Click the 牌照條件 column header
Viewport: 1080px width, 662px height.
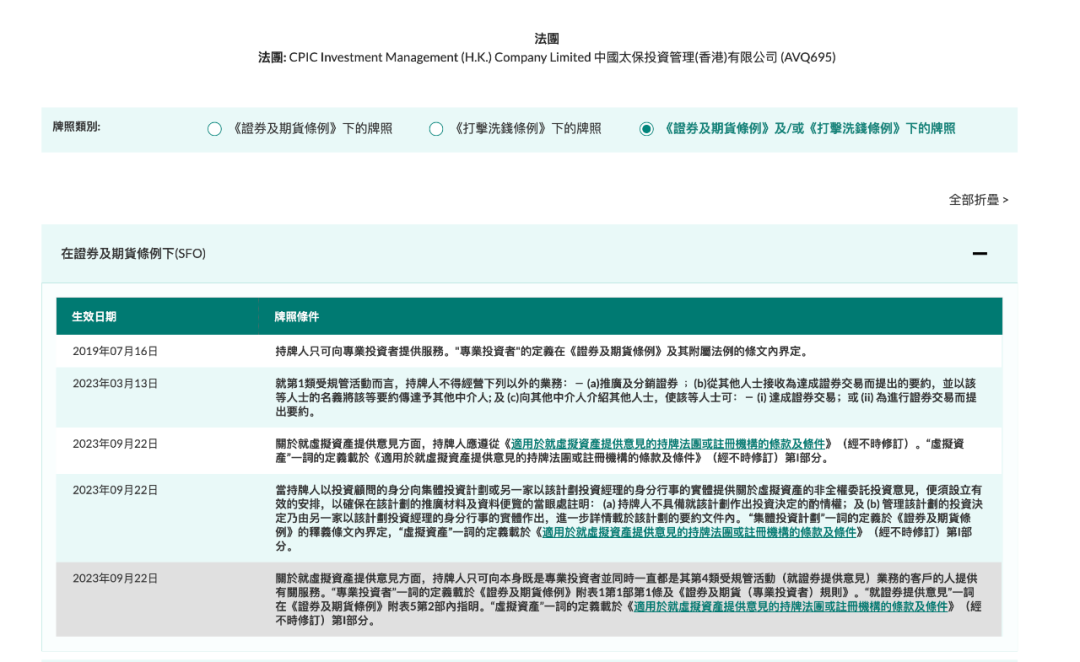click(297, 316)
